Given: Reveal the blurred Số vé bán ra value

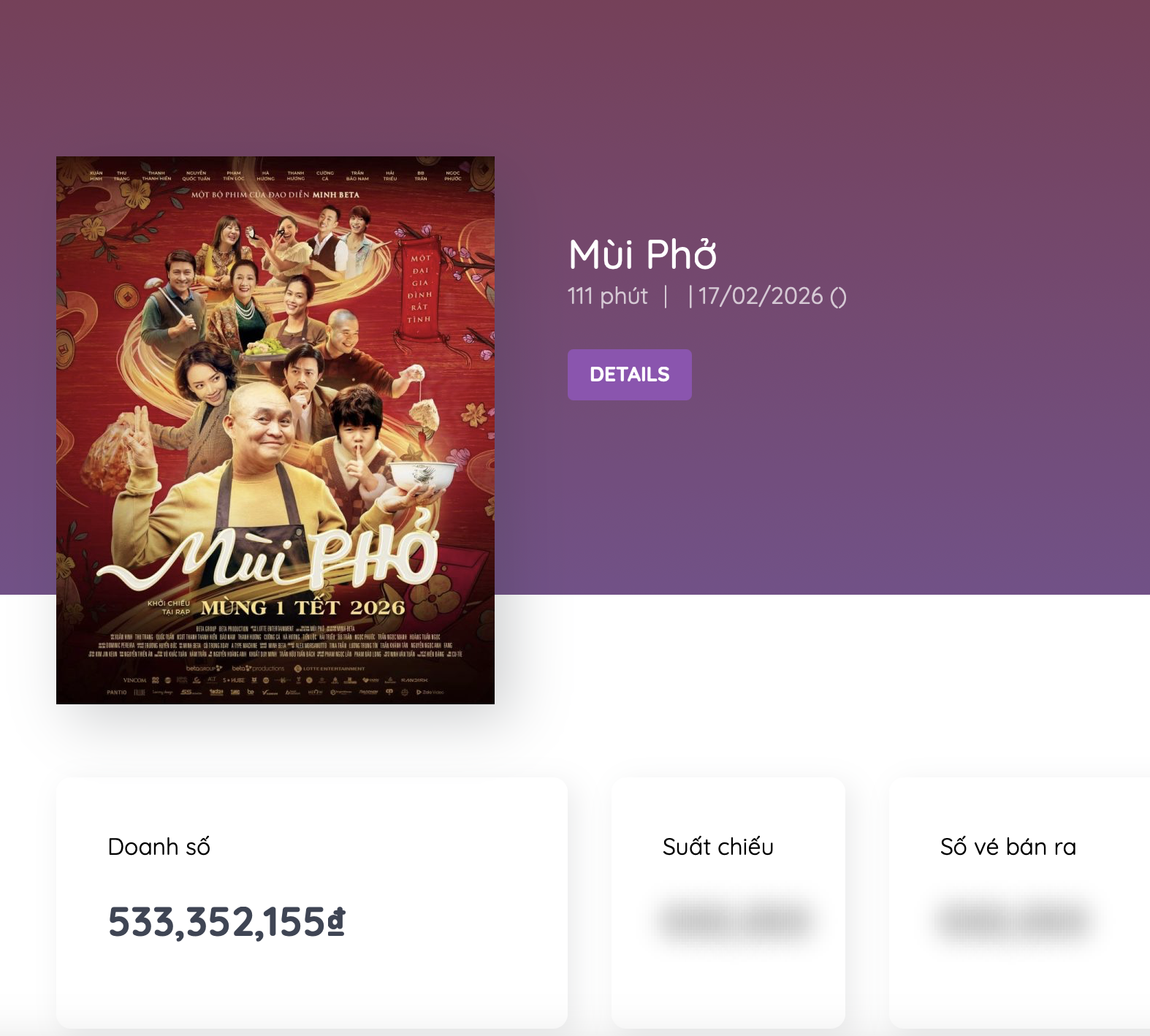Looking at the screenshot, I should click(1013, 920).
